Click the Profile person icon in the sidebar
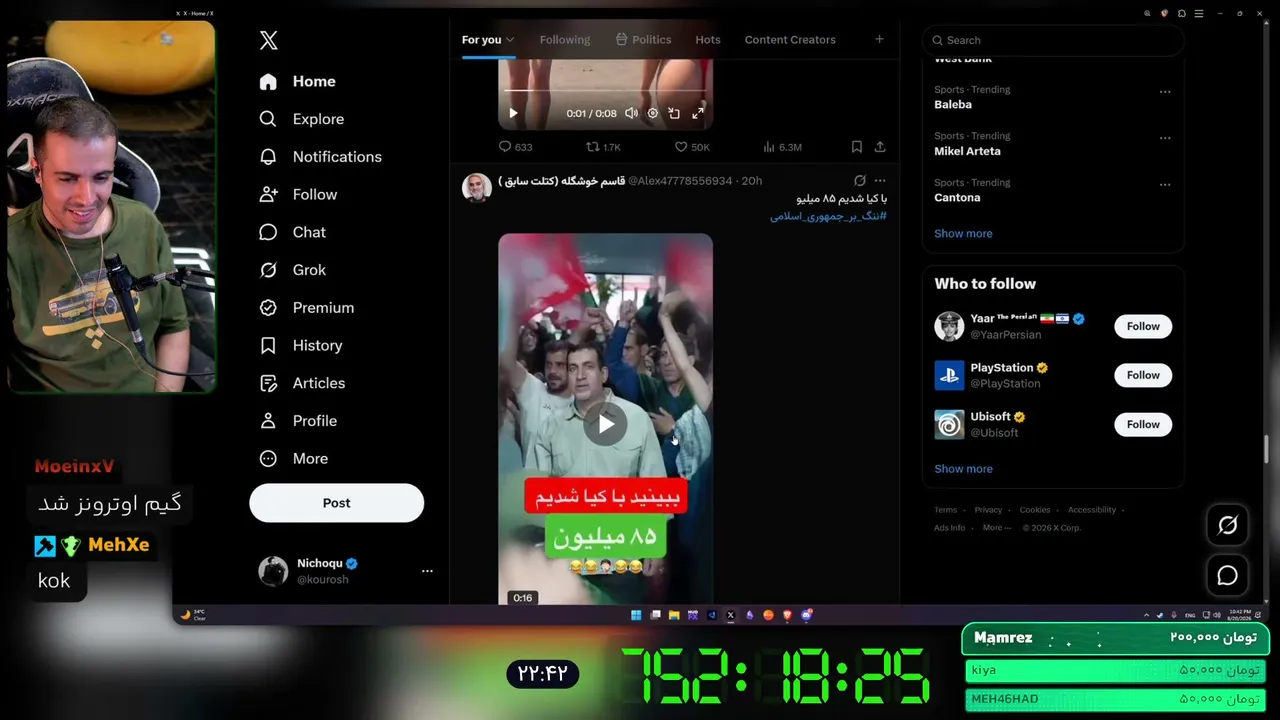 [268, 421]
